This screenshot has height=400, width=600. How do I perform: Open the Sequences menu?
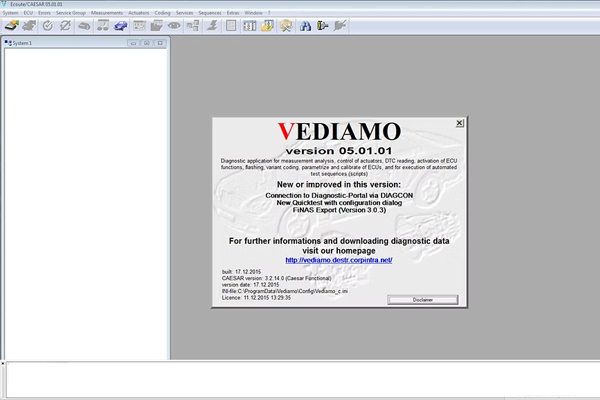click(212, 12)
